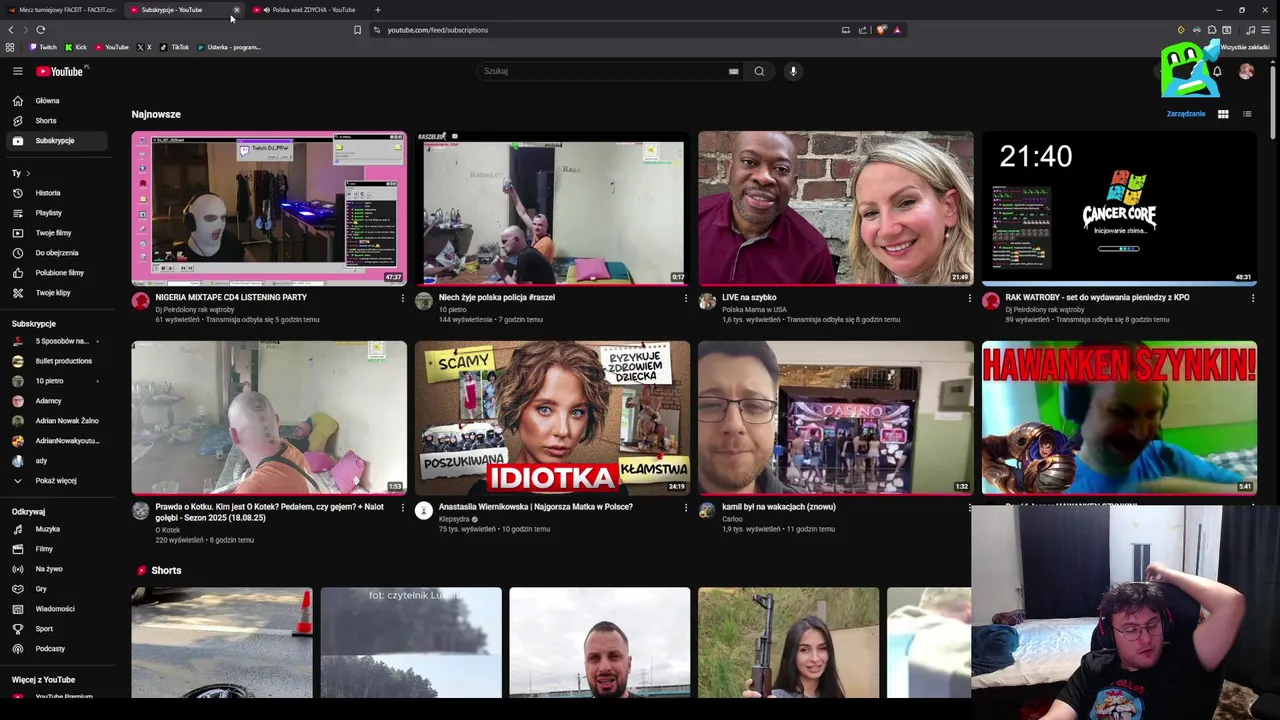Reload the page in the browser
The width and height of the screenshot is (1280, 720).
(40, 30)
